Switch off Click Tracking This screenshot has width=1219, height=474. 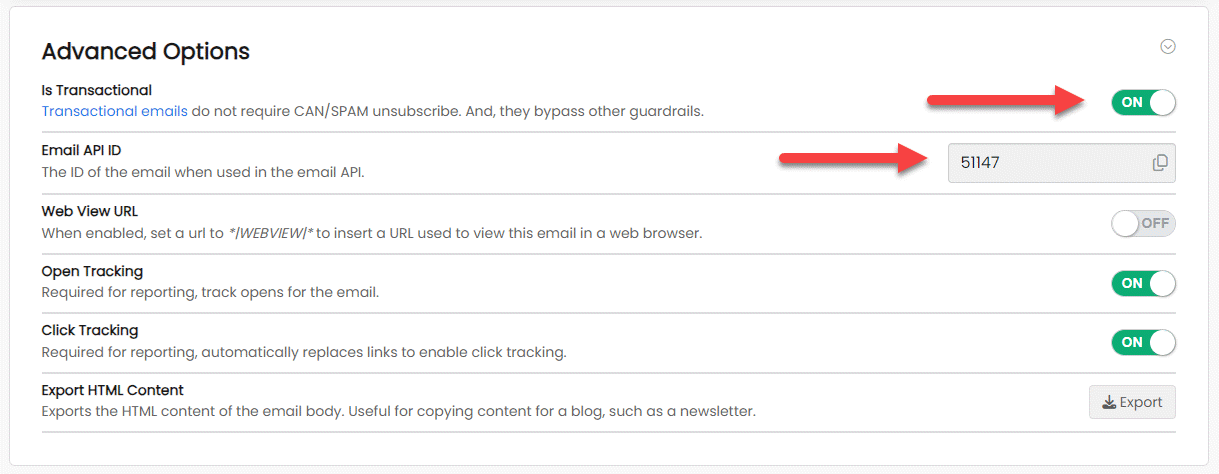tap(1143, 342)
